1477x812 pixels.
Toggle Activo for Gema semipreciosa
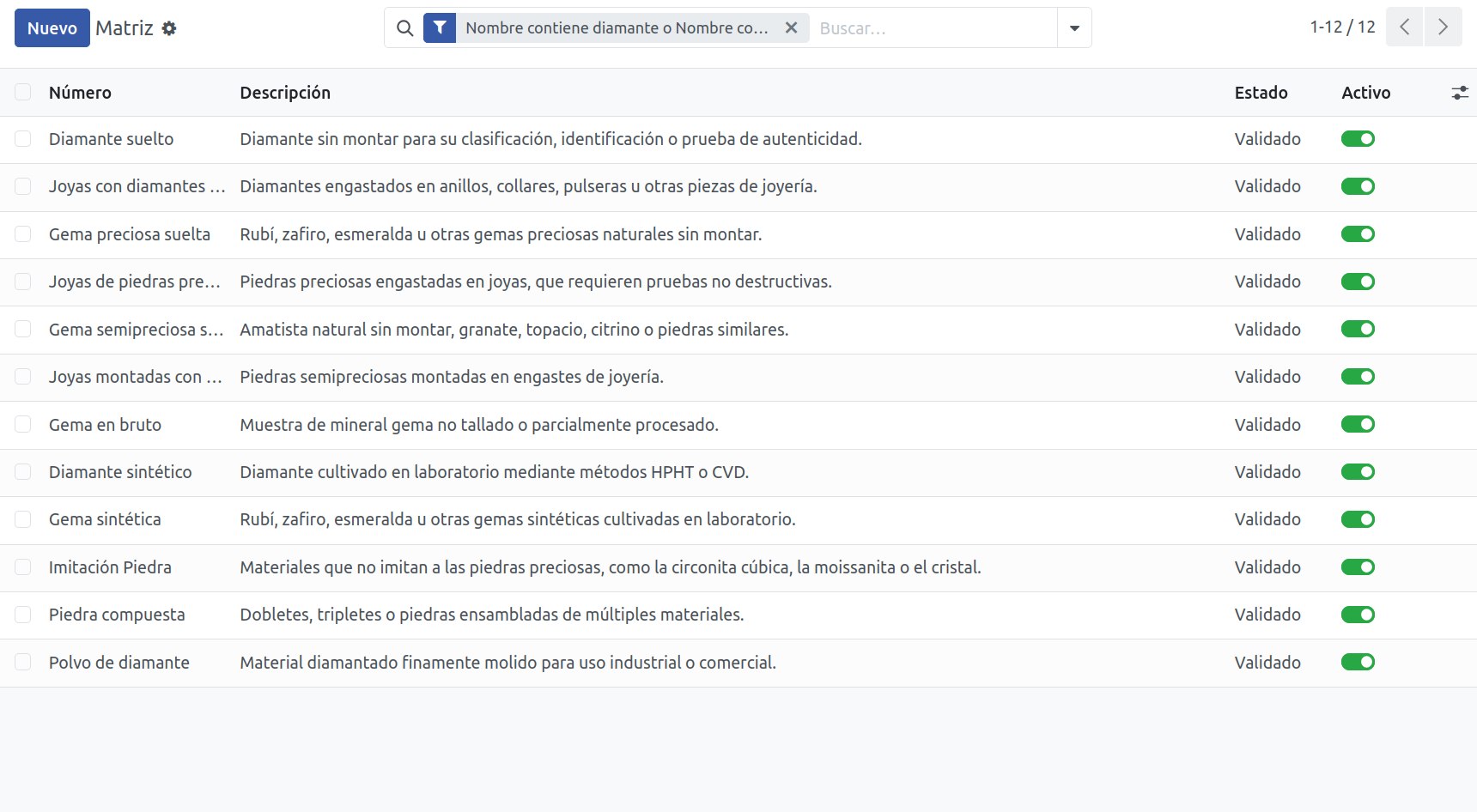coord(1358,330)
